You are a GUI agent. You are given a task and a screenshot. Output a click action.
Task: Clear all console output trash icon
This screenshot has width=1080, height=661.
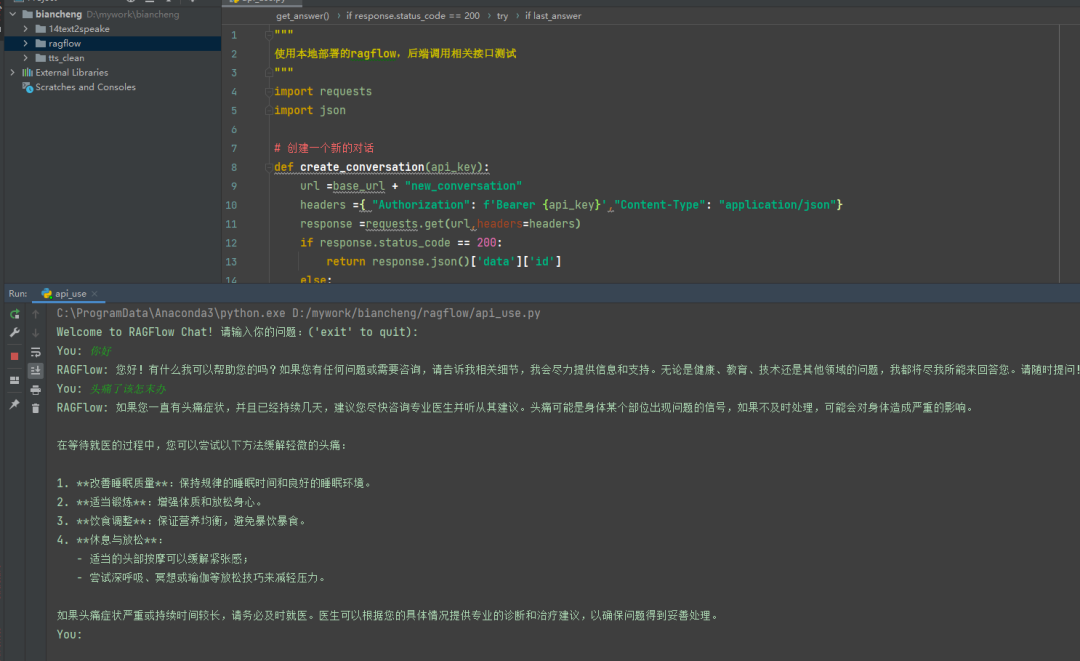coord(36,408)
